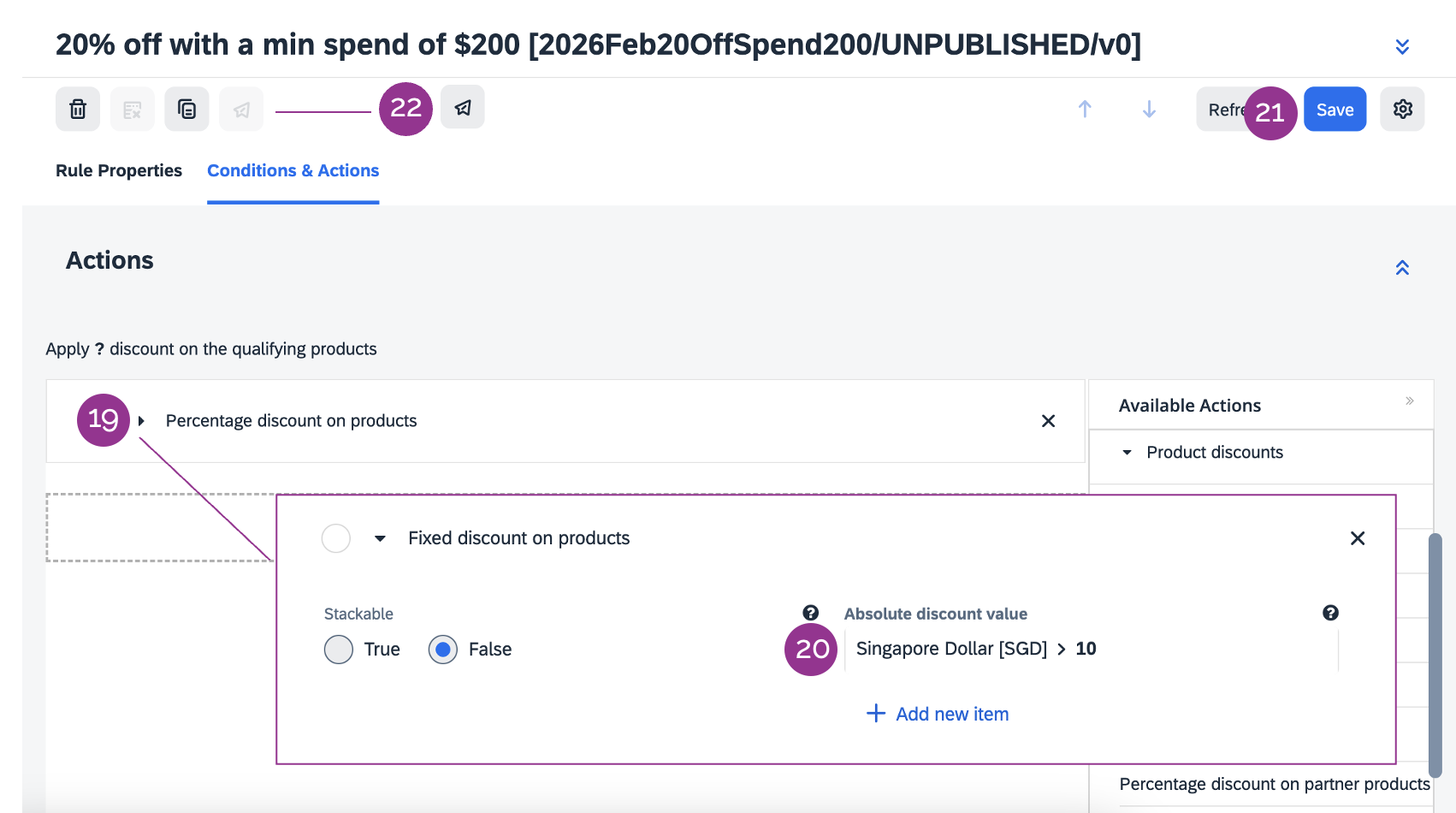The image size is (1456, 813).
Task: Collapse Product discounts in Available Actions
Action: click(1127, 453)
